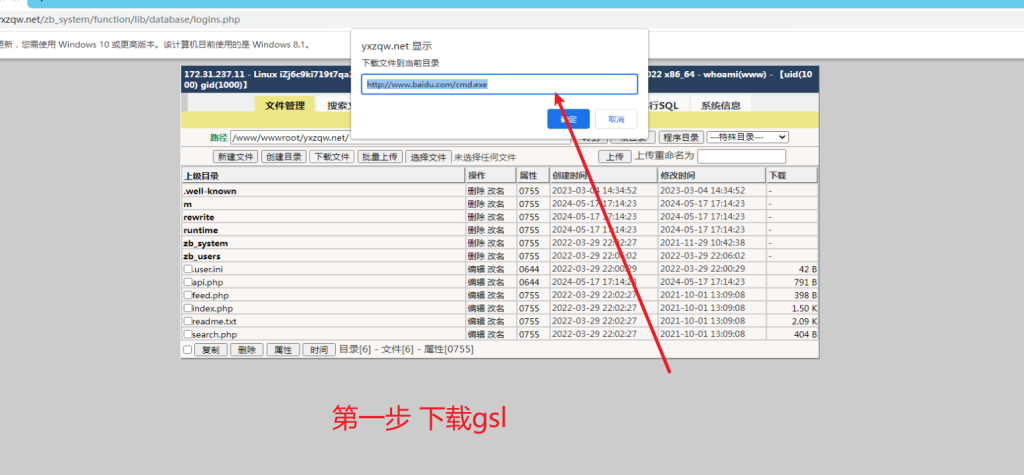The image size is (1024, 475).
Task: Cancel the download dialog with 取消
Action: pos(616,119)
